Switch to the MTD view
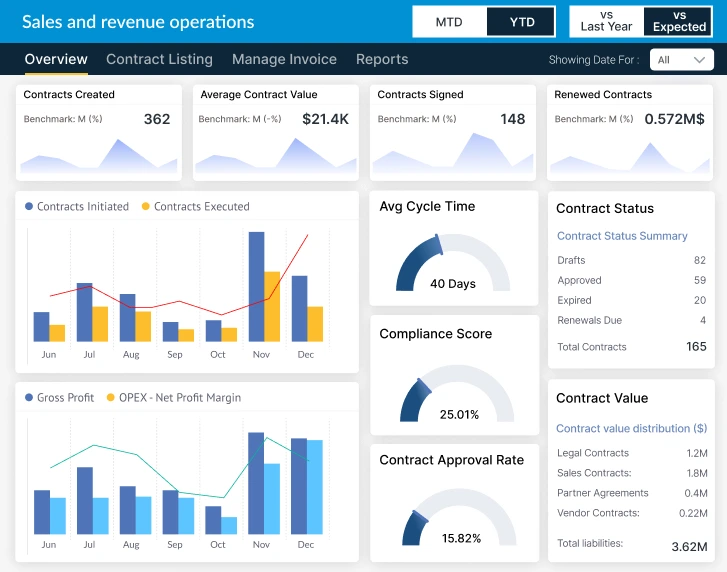727x572 pixels. point(449,21)
